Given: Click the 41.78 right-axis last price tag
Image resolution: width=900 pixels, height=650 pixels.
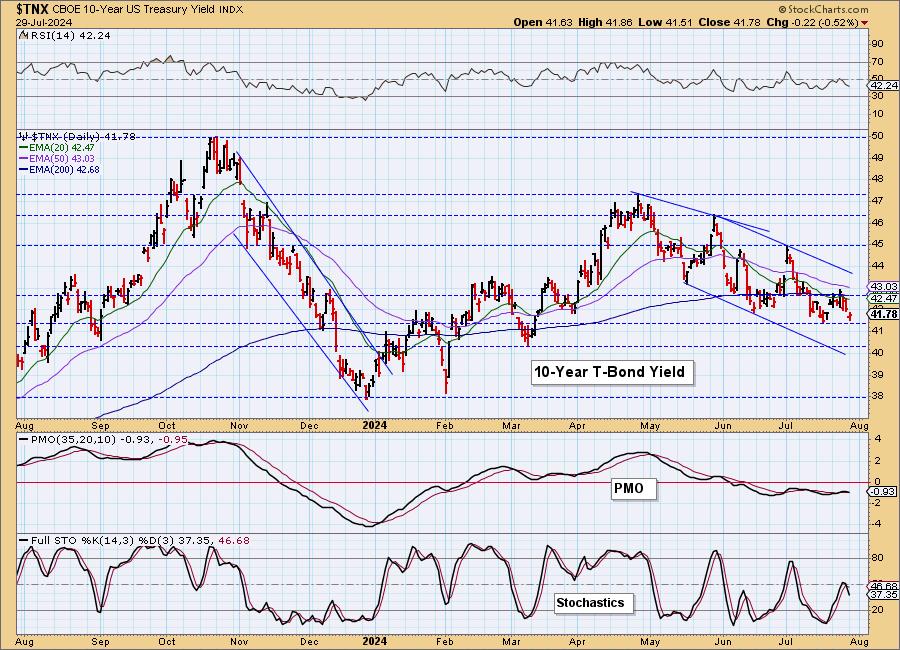Looking at the screenshot, I should click(884, 314).
